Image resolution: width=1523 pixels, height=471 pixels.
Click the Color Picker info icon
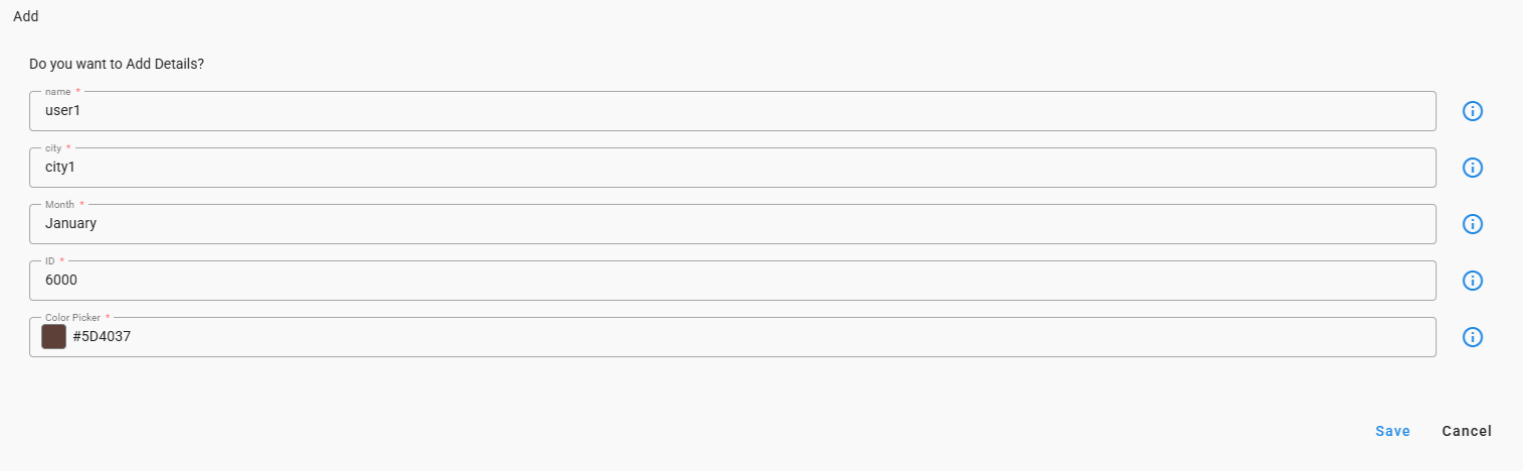1472,337
